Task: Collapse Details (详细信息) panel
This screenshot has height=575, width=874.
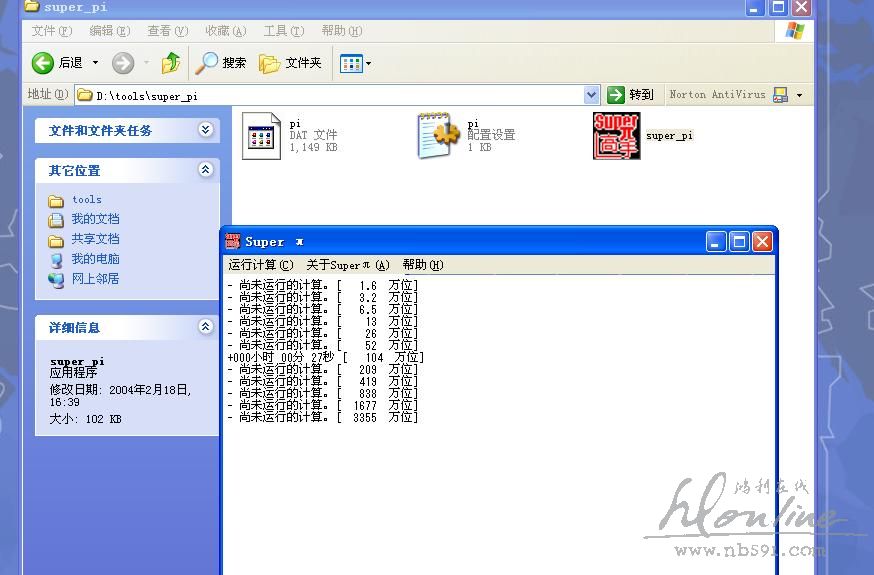Action: [x=206, y=327]
